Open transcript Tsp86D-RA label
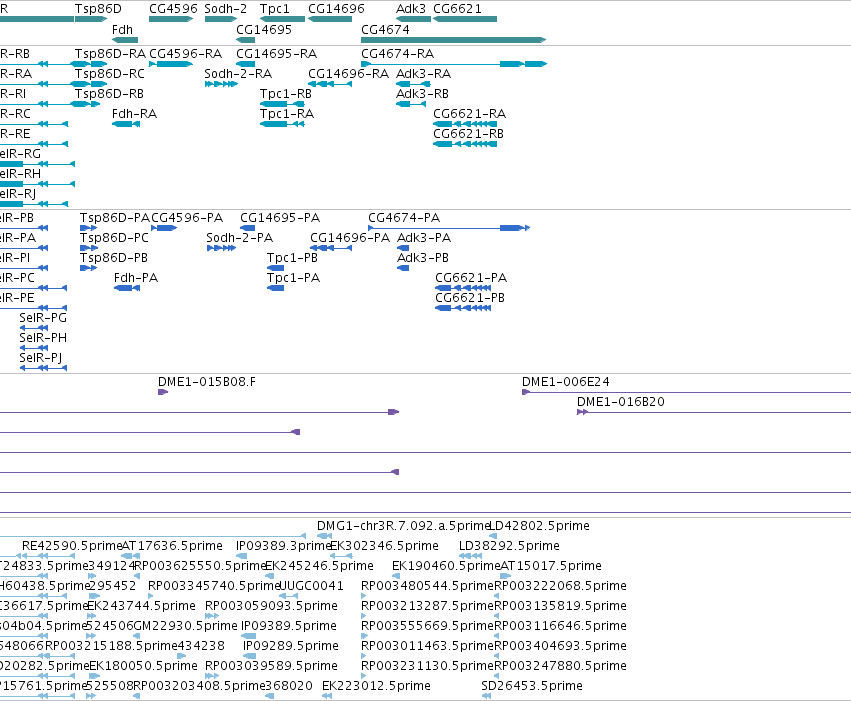This screenshot has height=701, width=851. pos(110,54)
